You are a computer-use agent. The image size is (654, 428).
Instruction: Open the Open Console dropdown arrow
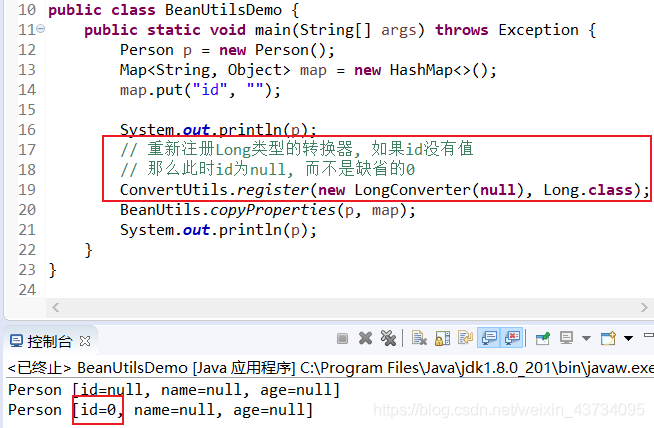(629, 338)
